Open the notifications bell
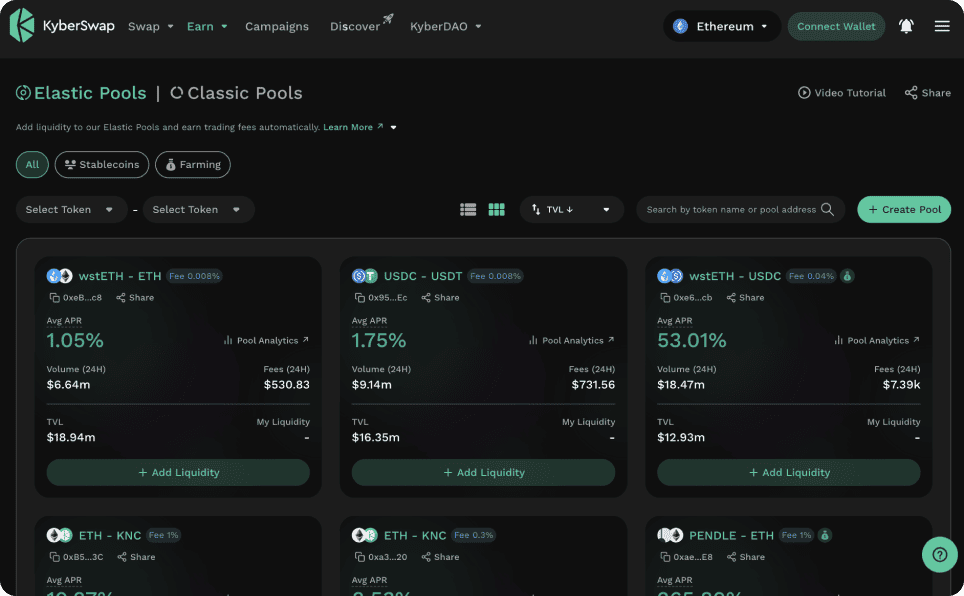Viewport: 964px width, 596px height. [x=906, y=26]
